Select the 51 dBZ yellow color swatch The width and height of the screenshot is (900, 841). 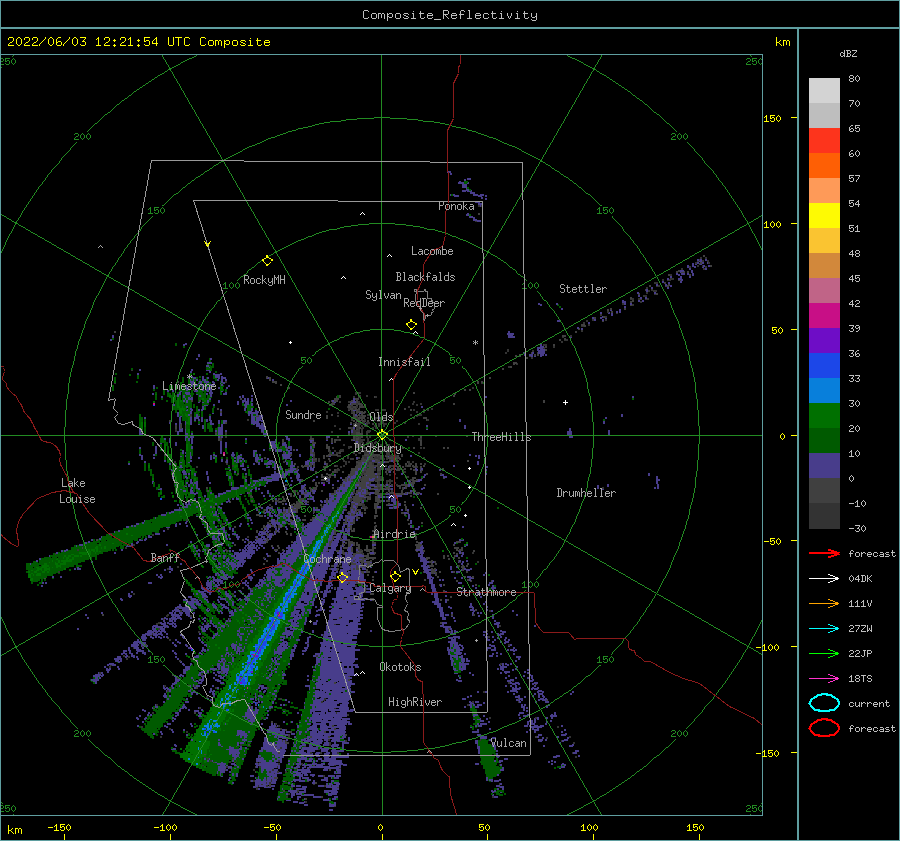[x=824, y=215]
